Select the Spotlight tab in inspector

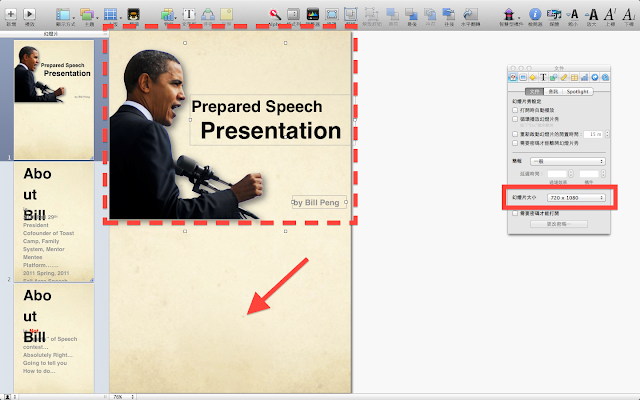pos(577,91)
